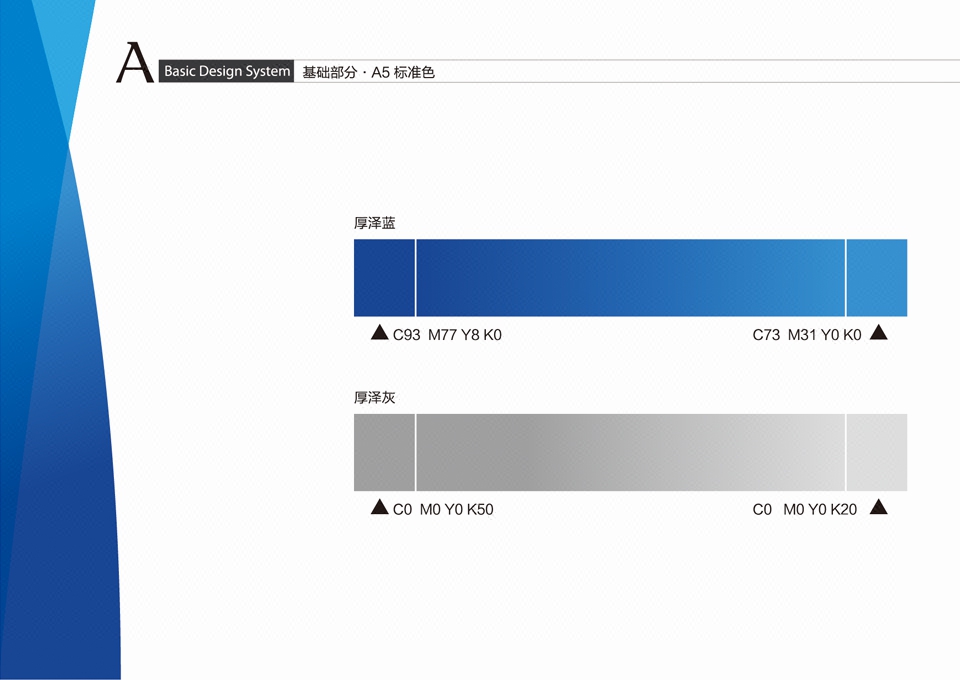Pick the dark blue swatch on the left
The width and height of the screenshot is (960, 680).
(x=384, y=278)
